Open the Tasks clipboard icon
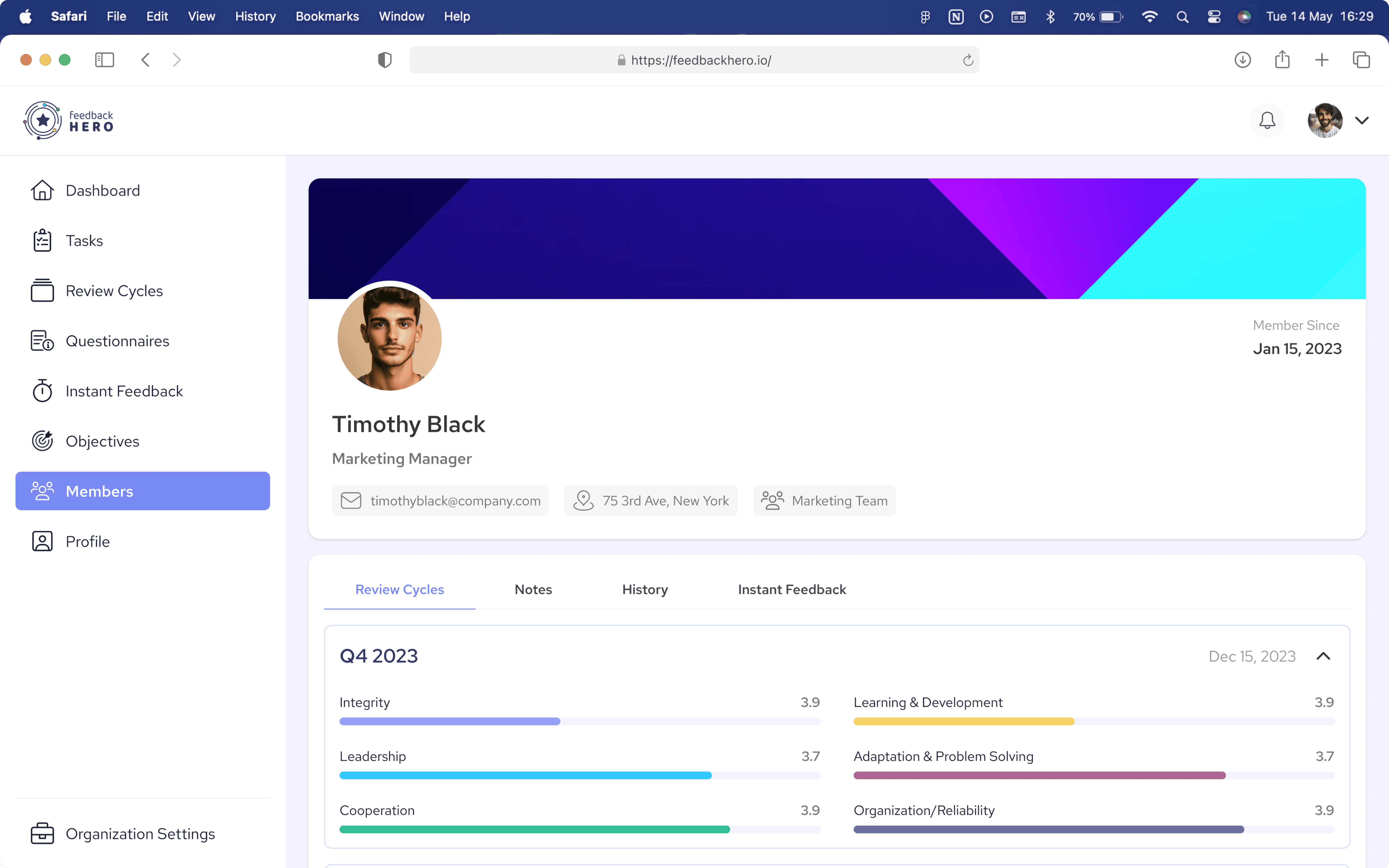The width and height of the screenshot is (1389, 868). pos(42,240)
